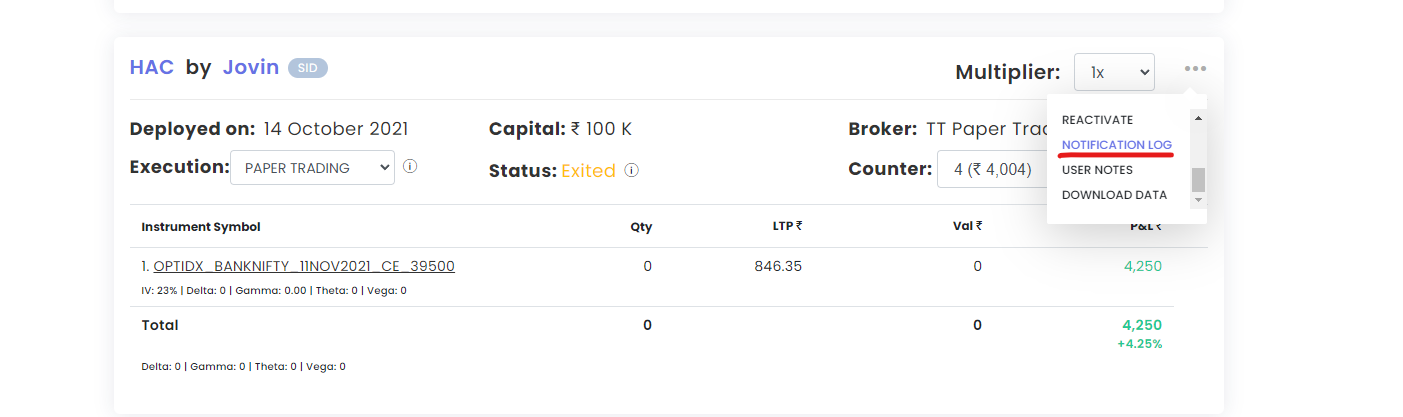Open the HAC strategy link

coord(152,67)
